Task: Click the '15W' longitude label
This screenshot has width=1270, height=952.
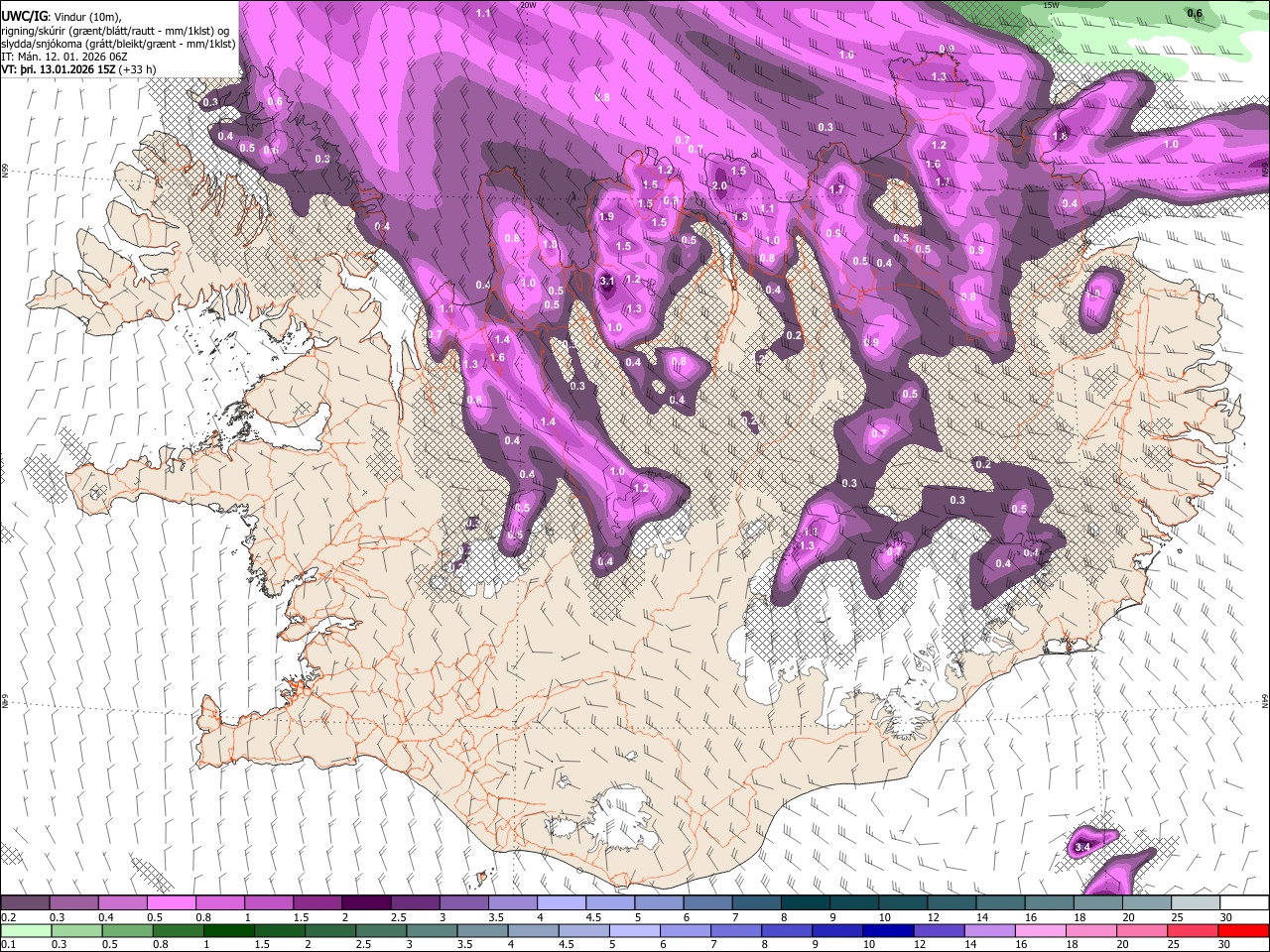Action: point(1052,5)
